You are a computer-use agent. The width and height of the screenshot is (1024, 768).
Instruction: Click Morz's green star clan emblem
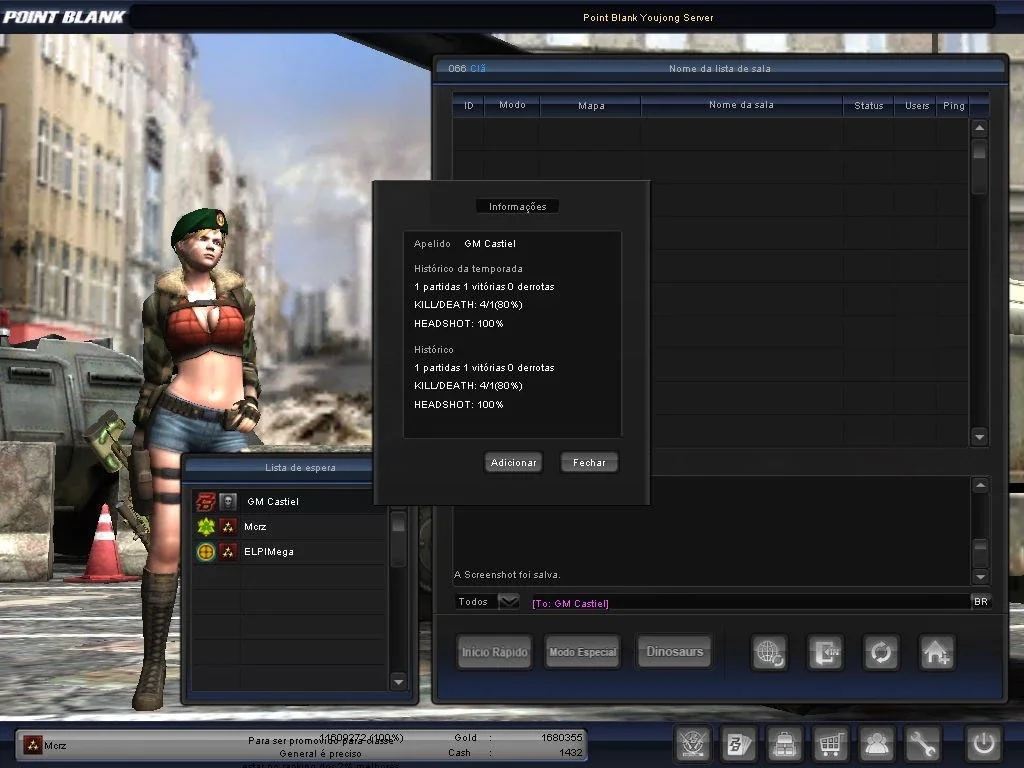pos(206,526)
